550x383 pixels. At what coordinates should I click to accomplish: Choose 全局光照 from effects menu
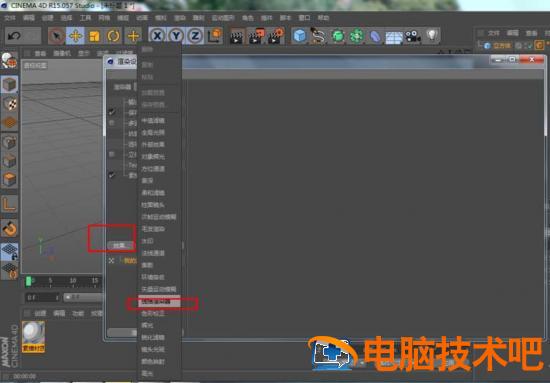153,133
